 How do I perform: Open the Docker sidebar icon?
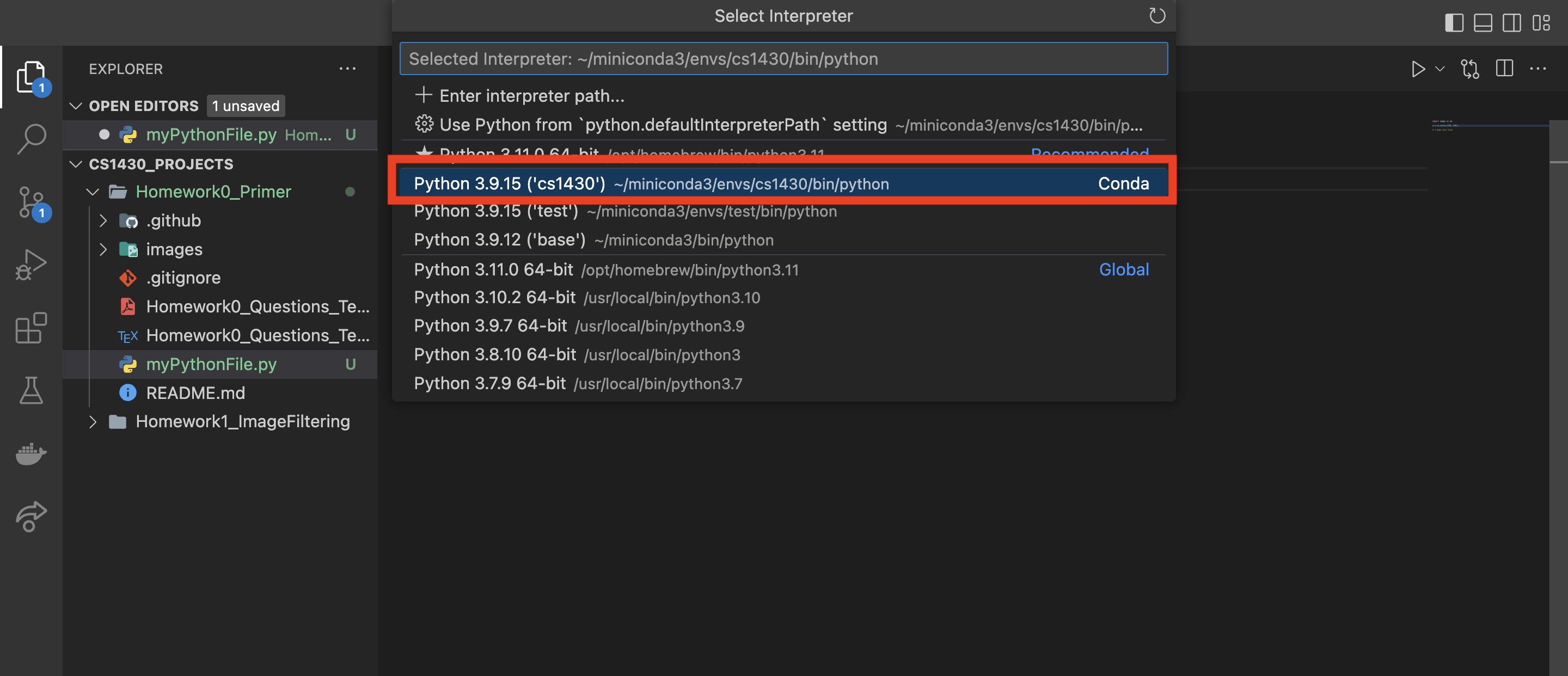tap(30, 453)
